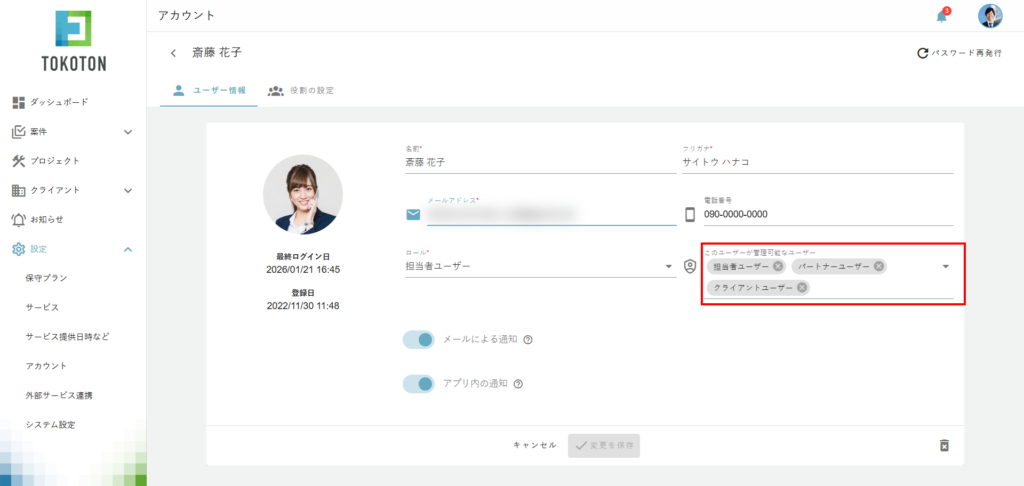Expand the manageable users dropdown arrow

pyautogui.click(x=945, y=266)
